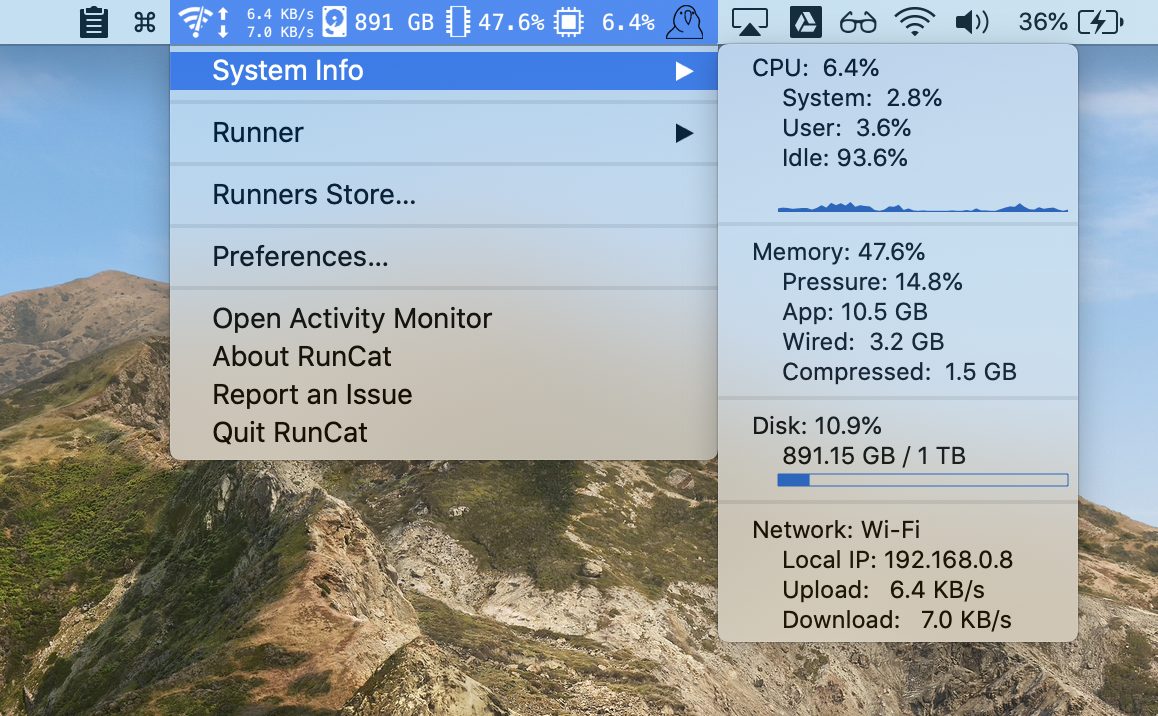Open the Google Drive menu bar icon
Screen dimensions: 1158x716
coord(806,22)
